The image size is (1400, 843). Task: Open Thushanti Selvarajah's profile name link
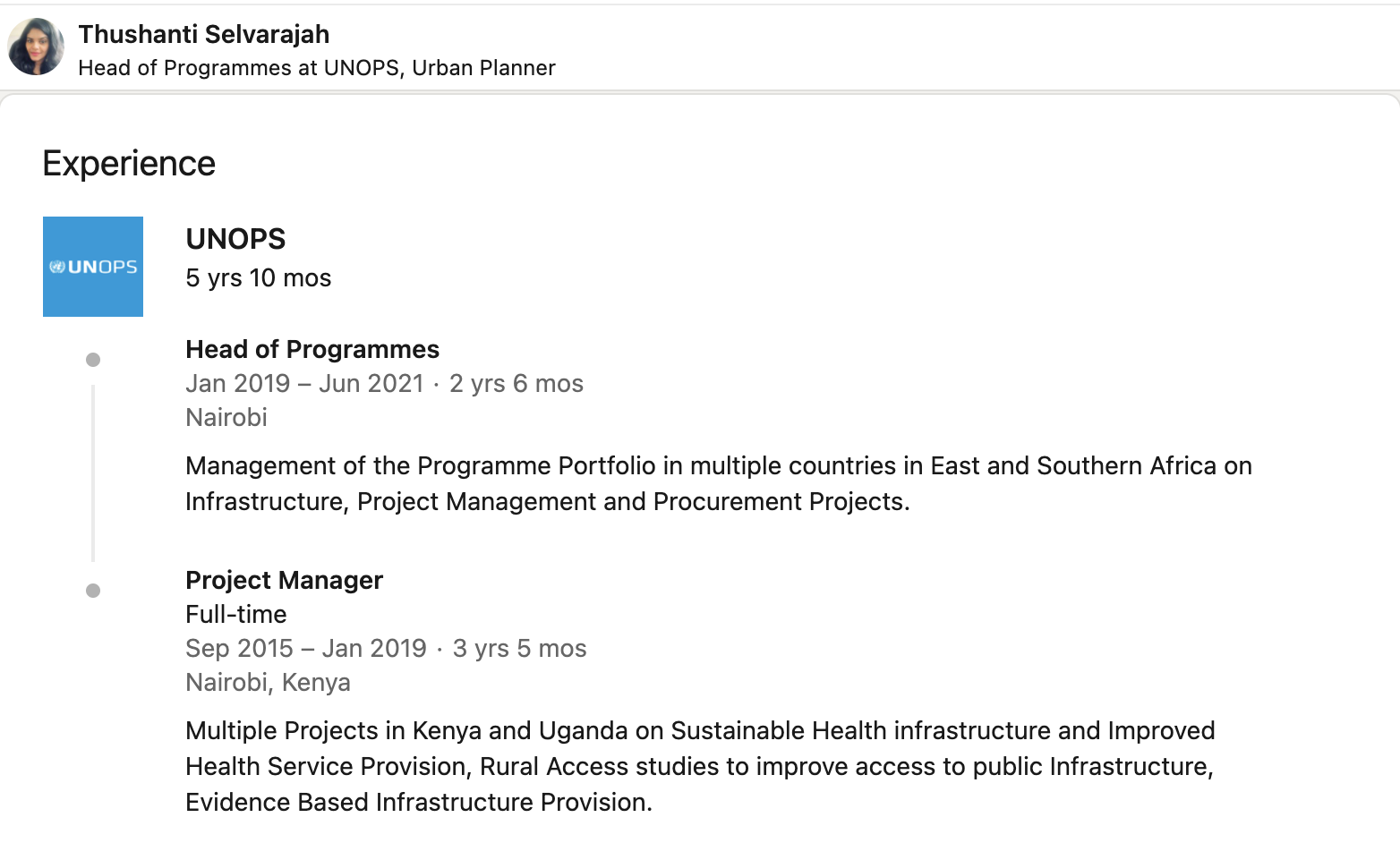(x=204, y=34)
